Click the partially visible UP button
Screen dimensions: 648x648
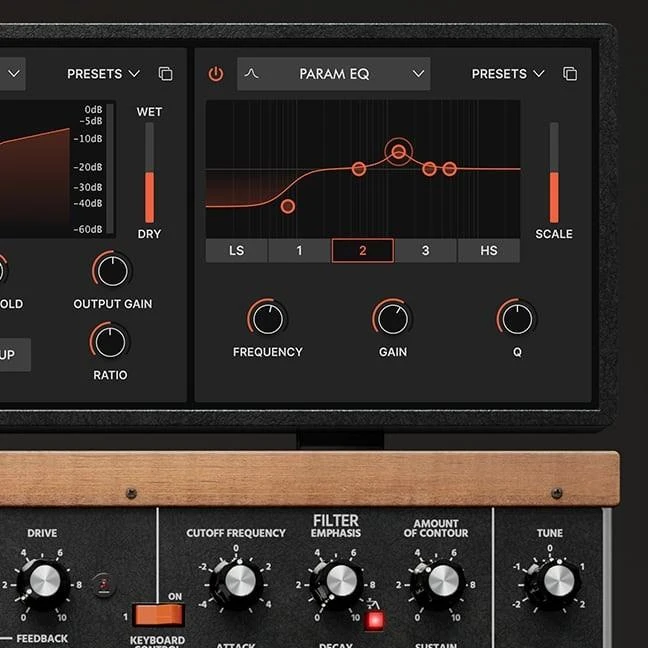coord(15,355)
